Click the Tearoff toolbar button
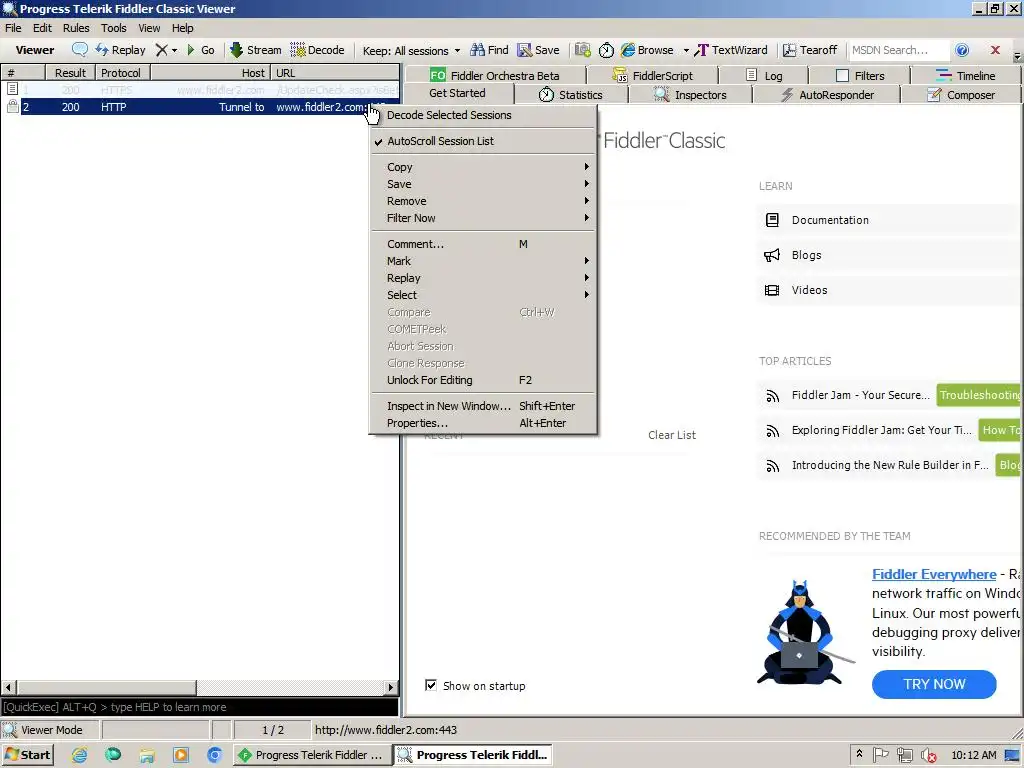The height and width of the screenshot is (768, 1024). tap(810, 50)
